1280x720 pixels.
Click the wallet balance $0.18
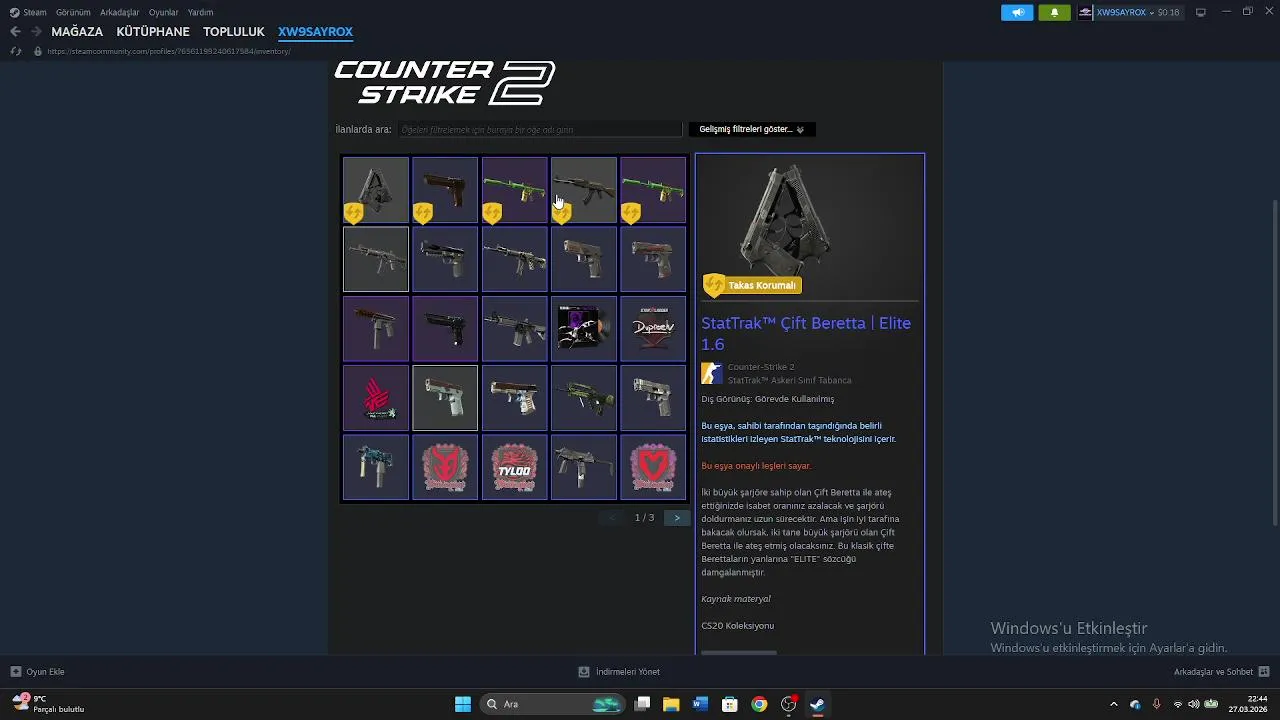click(x=1168, y=12)
